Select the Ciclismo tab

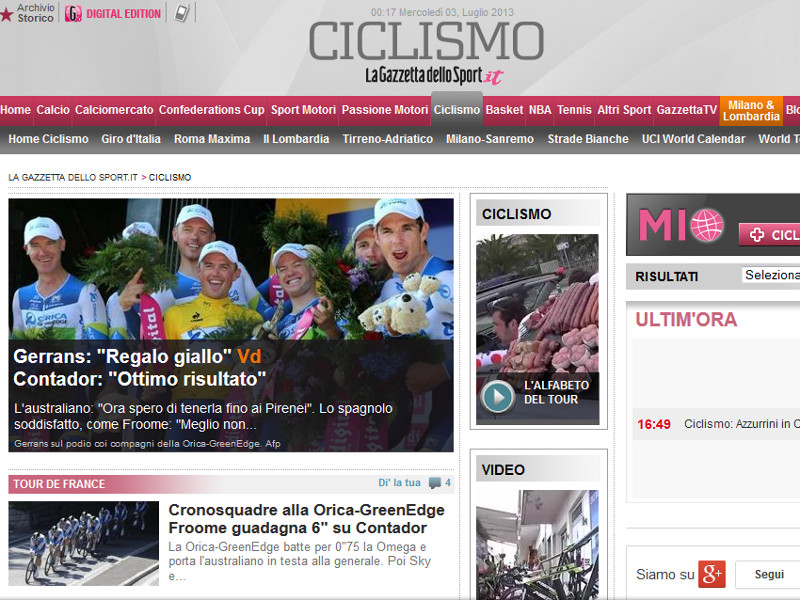tap(457, 110)
